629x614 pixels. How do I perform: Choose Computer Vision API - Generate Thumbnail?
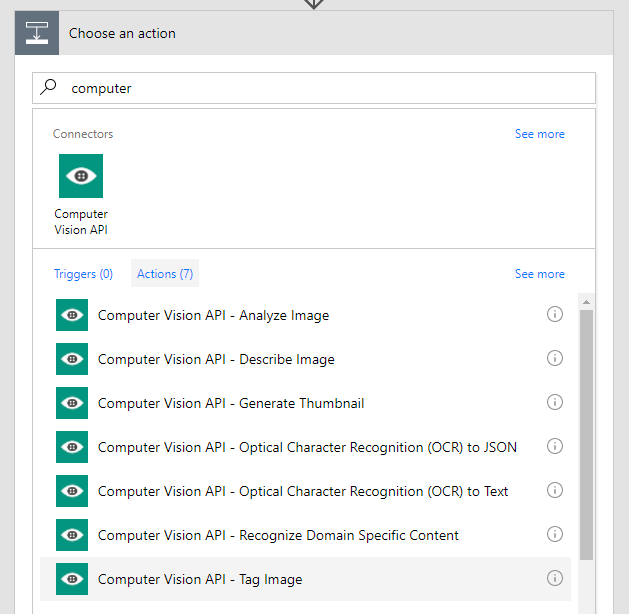pyautogui.click(x=305, y=403)
